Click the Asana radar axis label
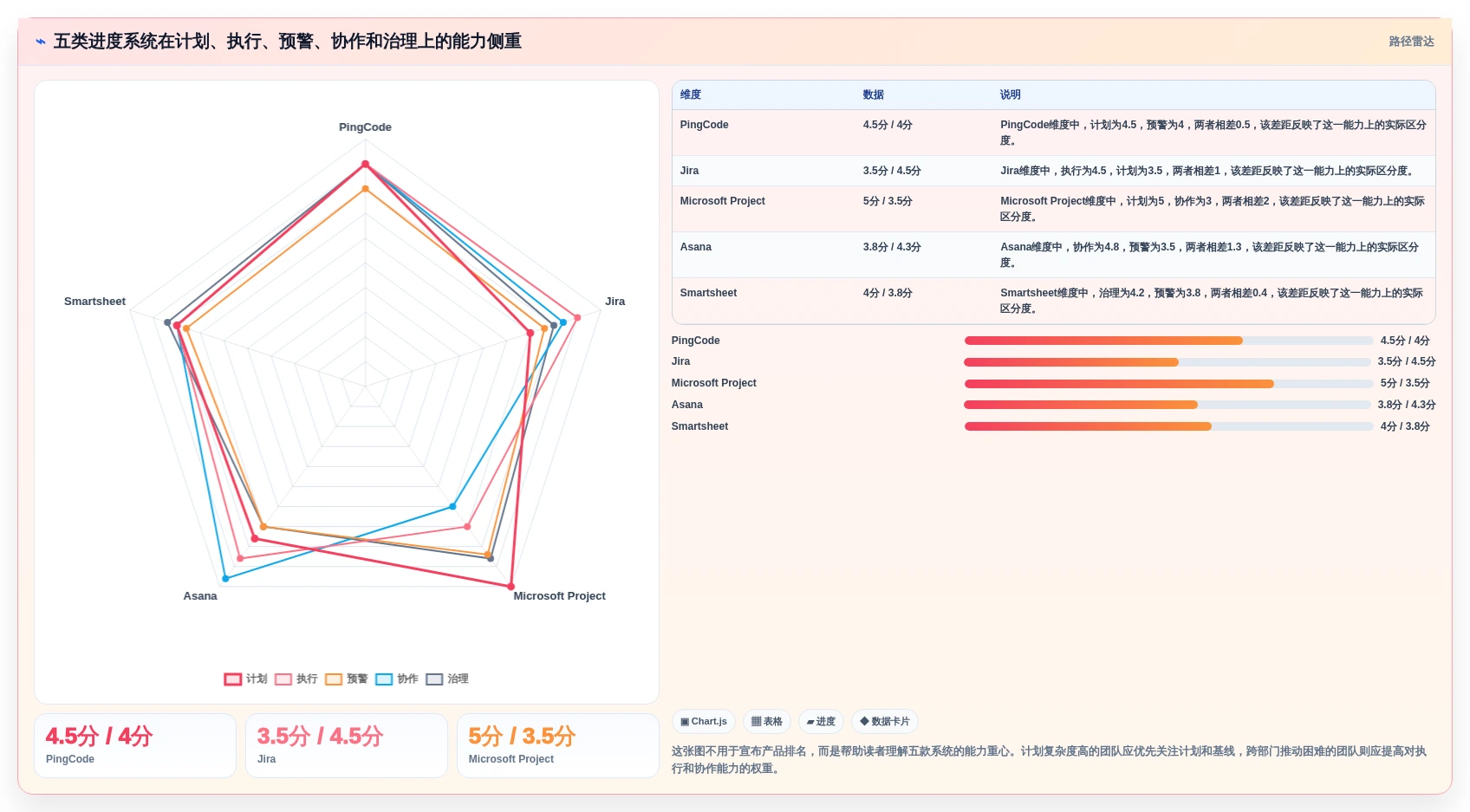Image resolution: width=1470 pixels, height=812 pixels. click(x=200, y=596)
